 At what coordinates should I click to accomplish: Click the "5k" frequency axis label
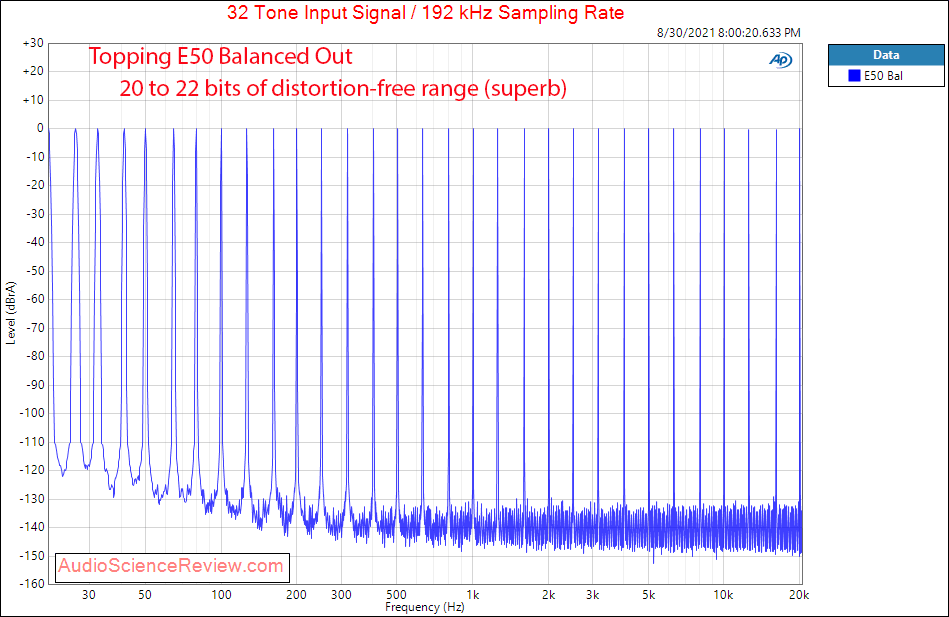(x=648, y=595)
